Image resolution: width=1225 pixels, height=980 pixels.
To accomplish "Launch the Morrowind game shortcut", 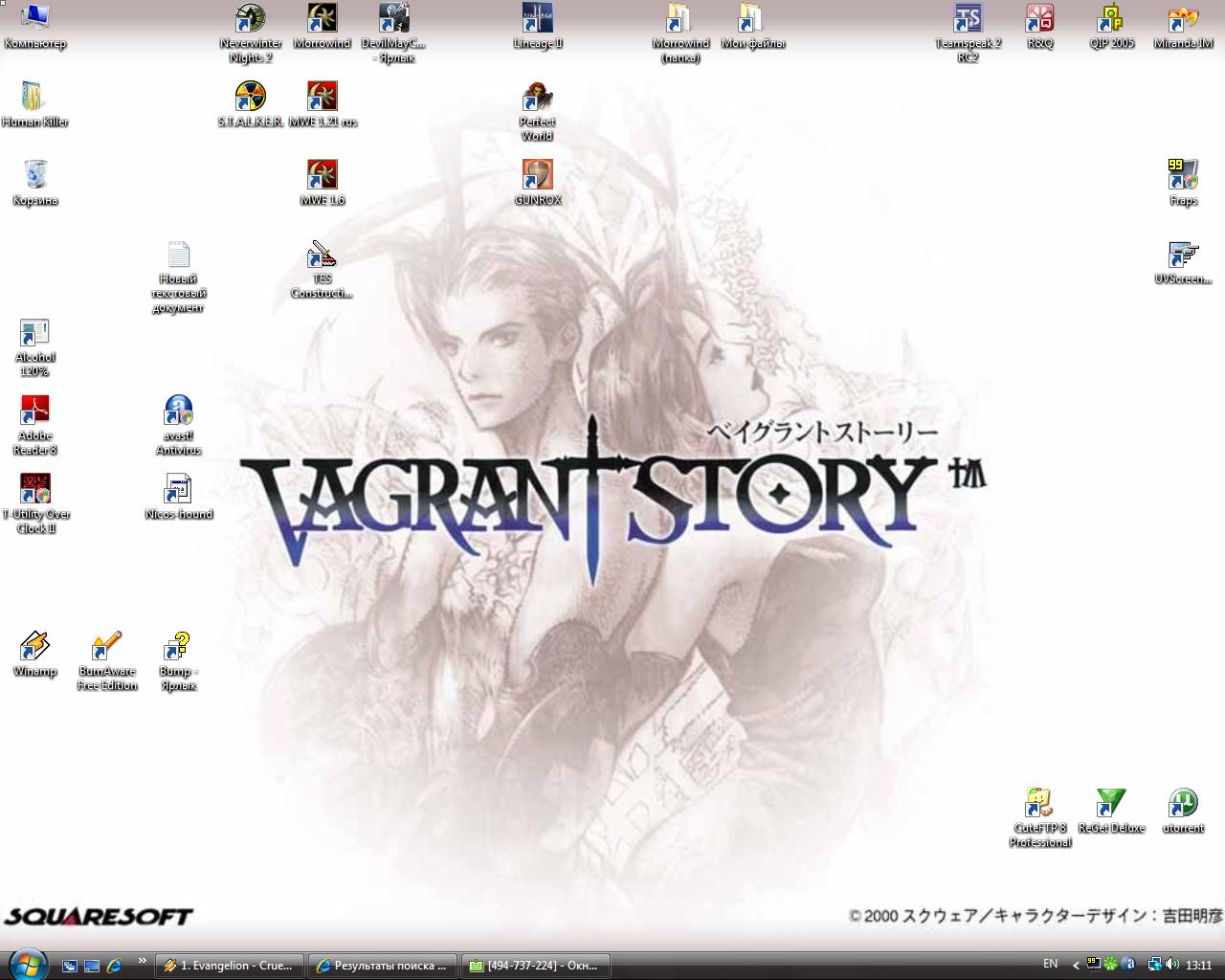I will pos(322,26).
